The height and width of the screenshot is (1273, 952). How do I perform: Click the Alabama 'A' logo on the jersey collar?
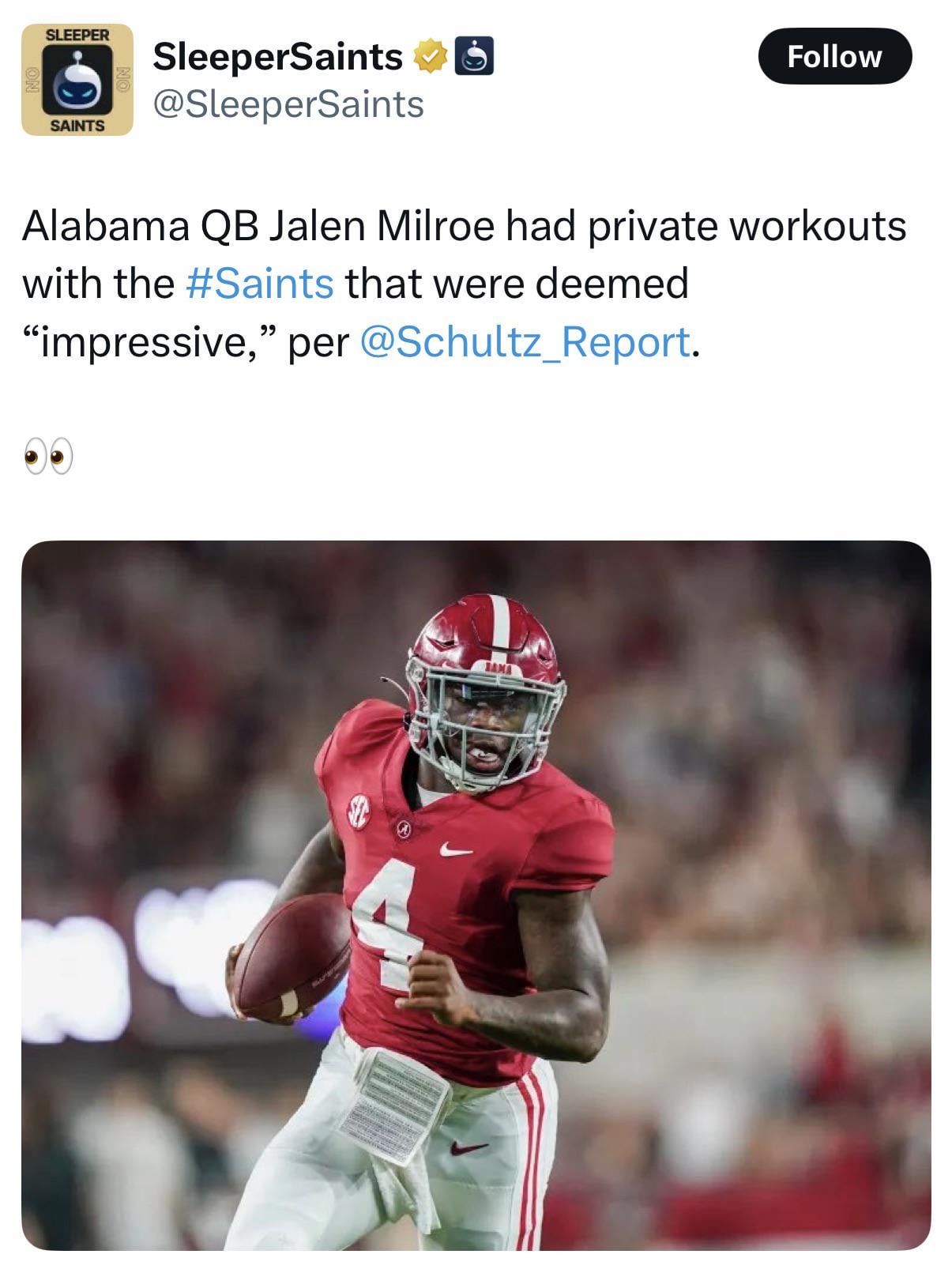[x=404, y=829]
